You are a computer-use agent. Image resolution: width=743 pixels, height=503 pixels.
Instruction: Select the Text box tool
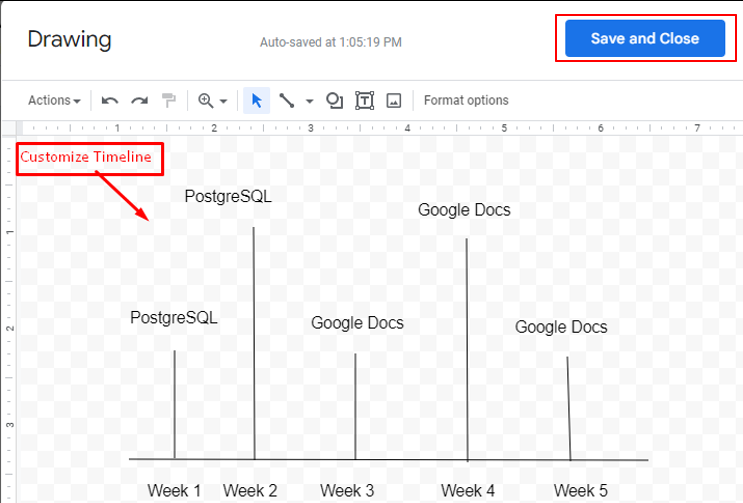pos(364,100)
